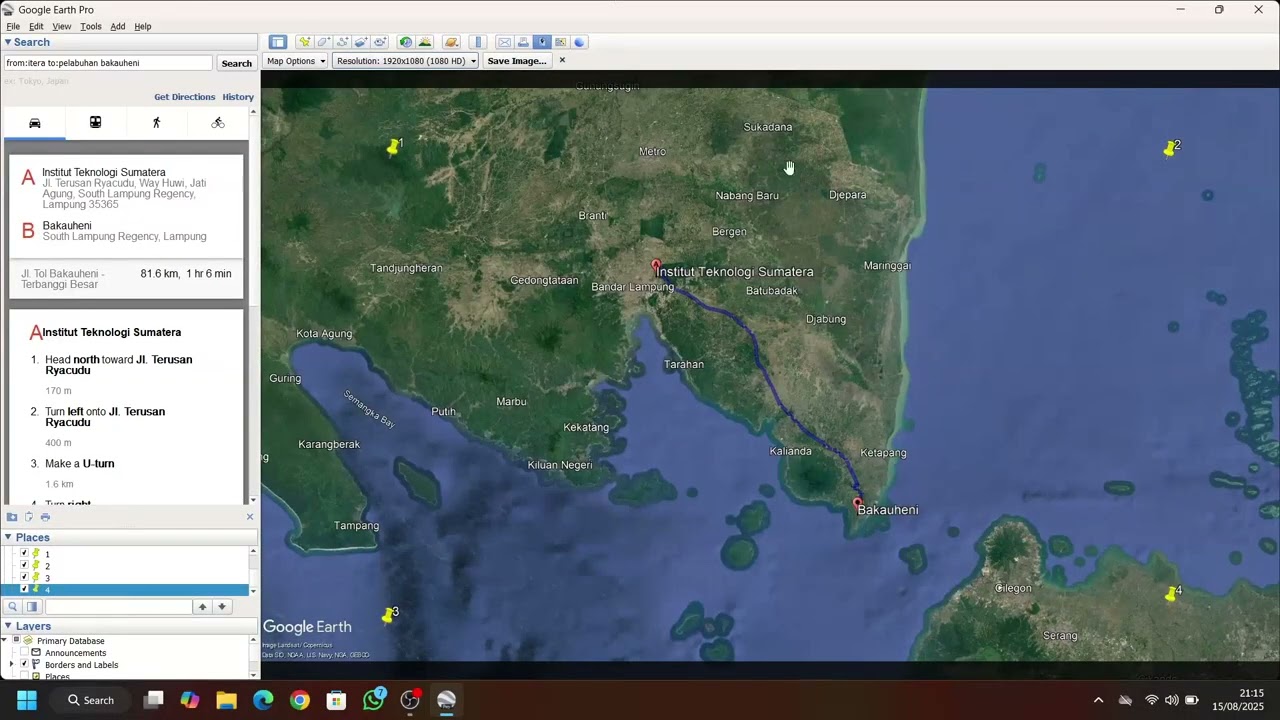
Task: Click the Get Directions link
Action: coord(184,97)
